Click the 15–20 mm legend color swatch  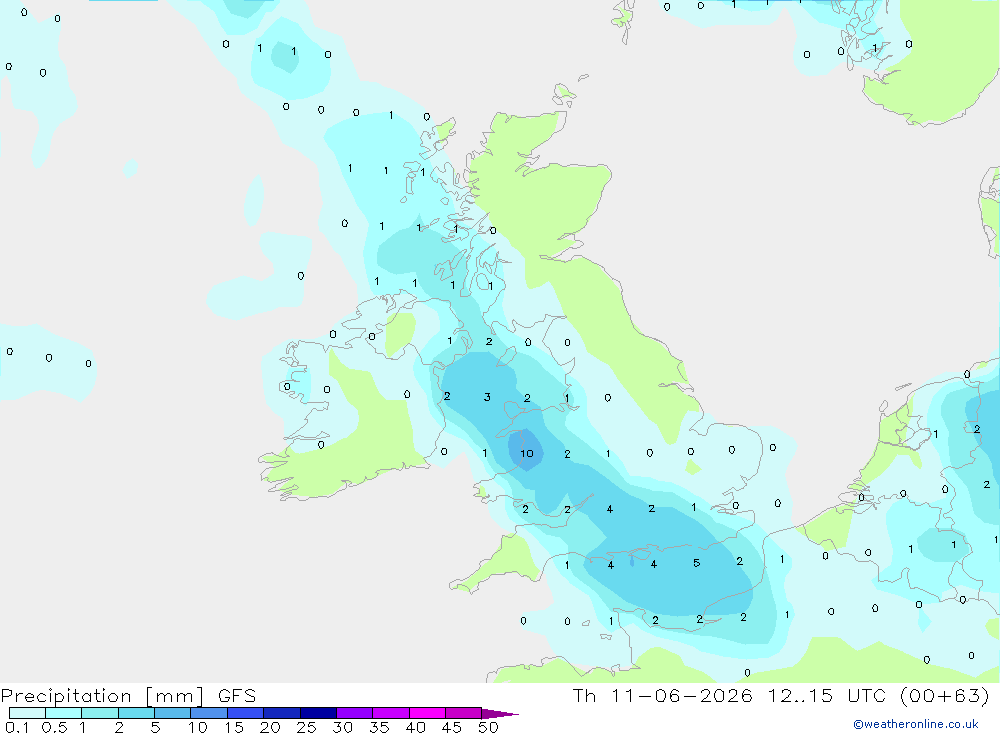246,713
